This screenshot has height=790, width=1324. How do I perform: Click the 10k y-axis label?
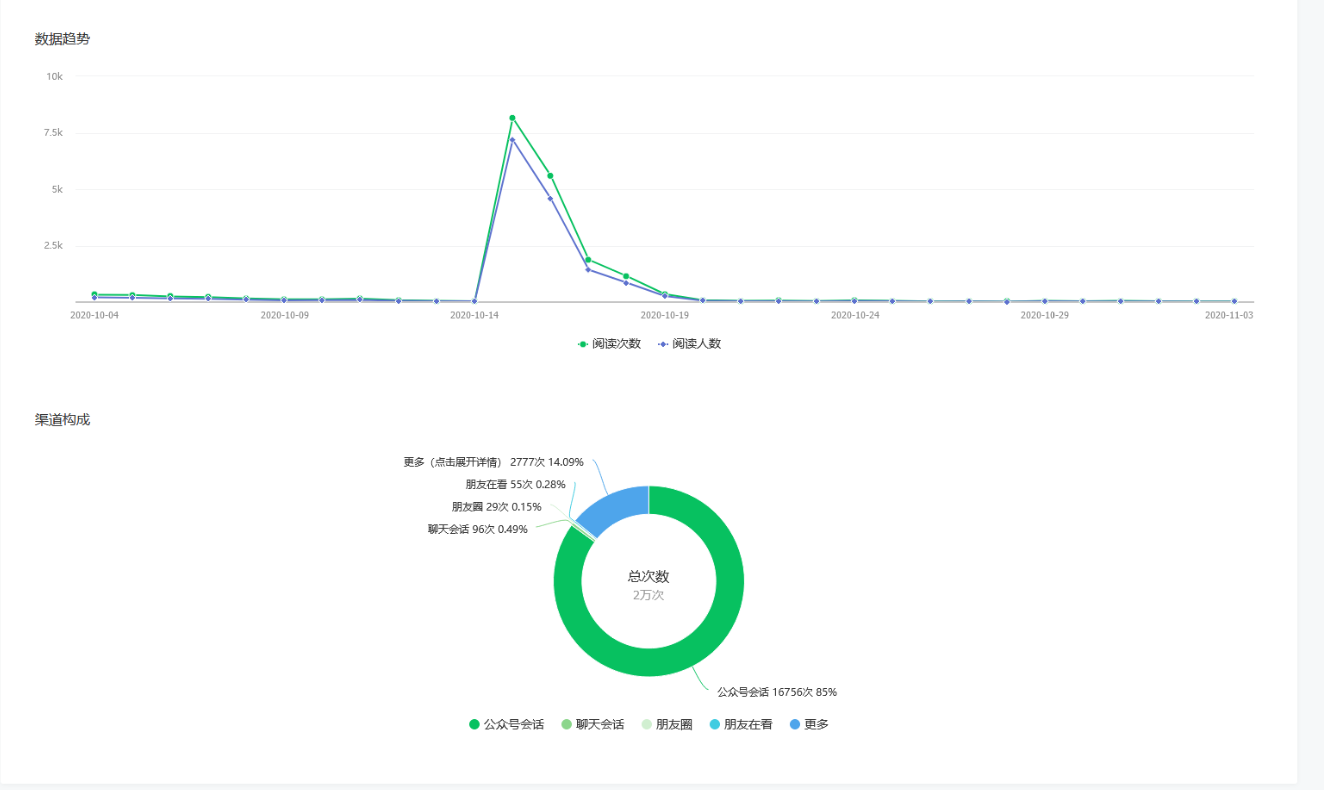[x=55, y=77]
